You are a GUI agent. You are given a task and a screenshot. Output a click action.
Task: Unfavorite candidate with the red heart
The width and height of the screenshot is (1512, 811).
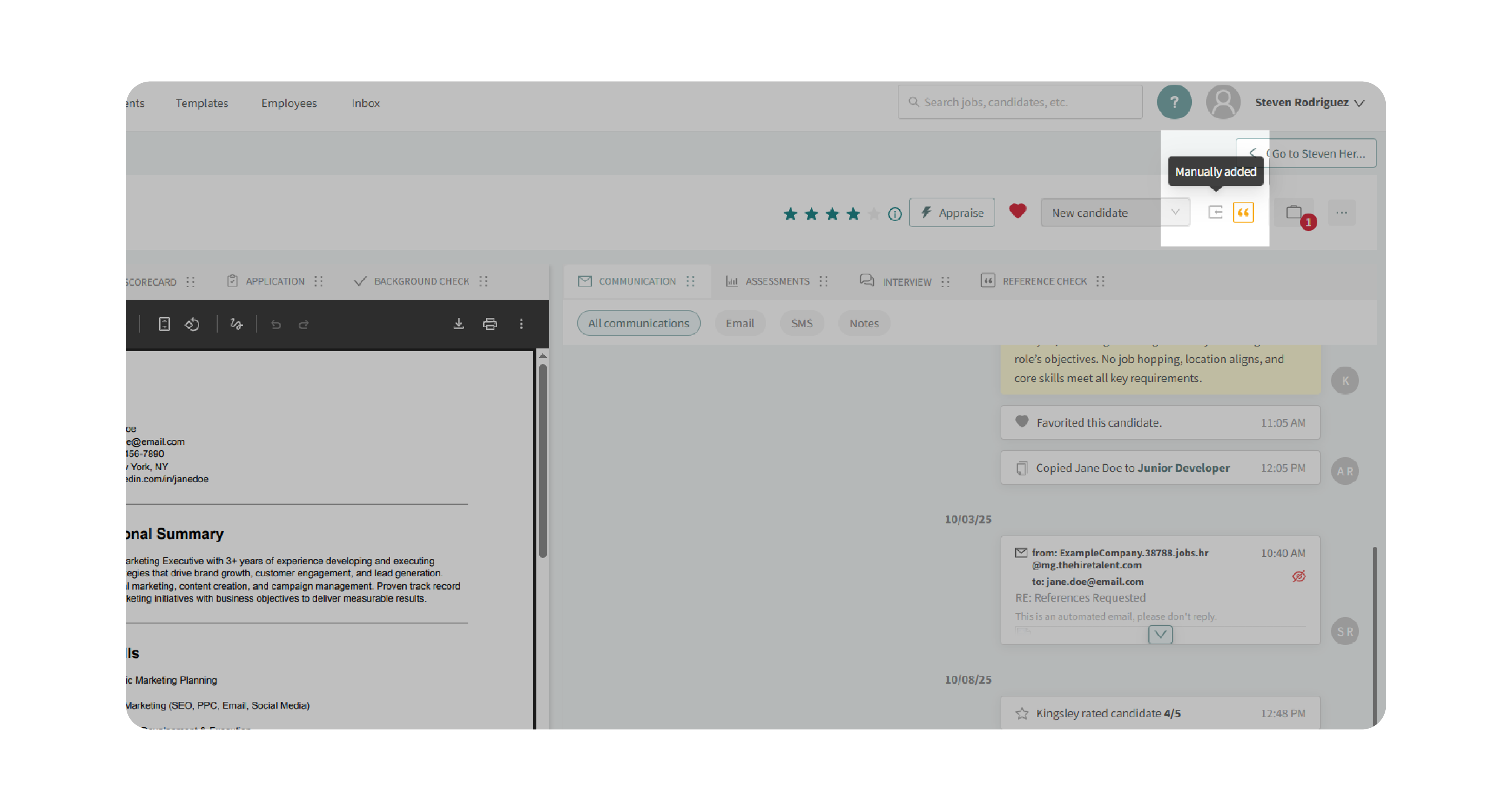1017,210
